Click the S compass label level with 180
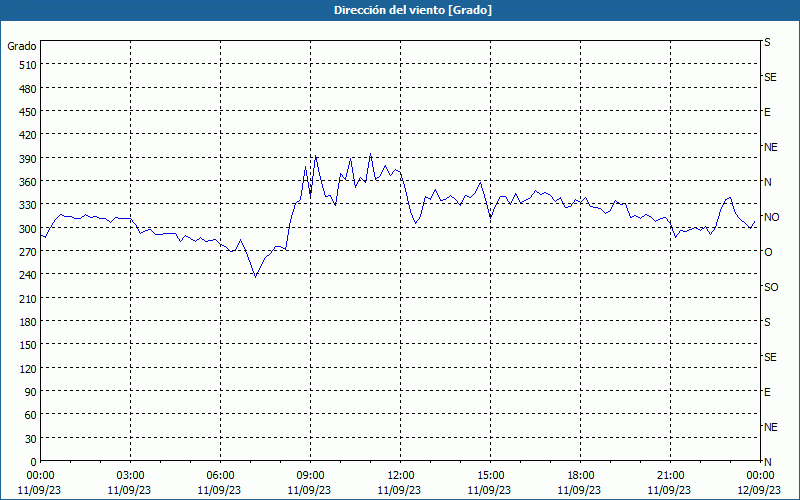 767,322
